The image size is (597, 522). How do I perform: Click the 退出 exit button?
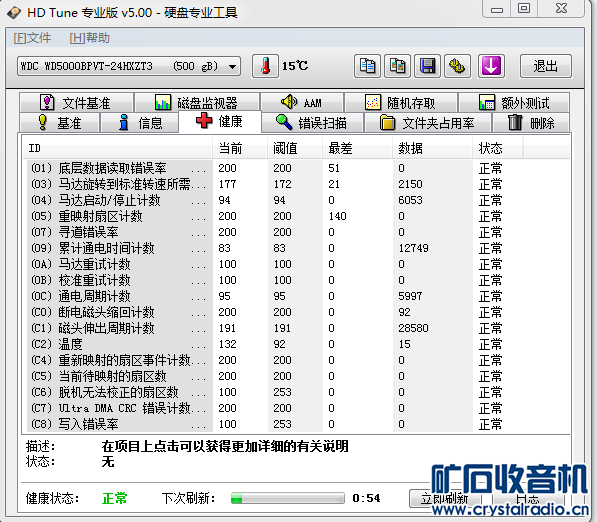click(x=546, y=66)
